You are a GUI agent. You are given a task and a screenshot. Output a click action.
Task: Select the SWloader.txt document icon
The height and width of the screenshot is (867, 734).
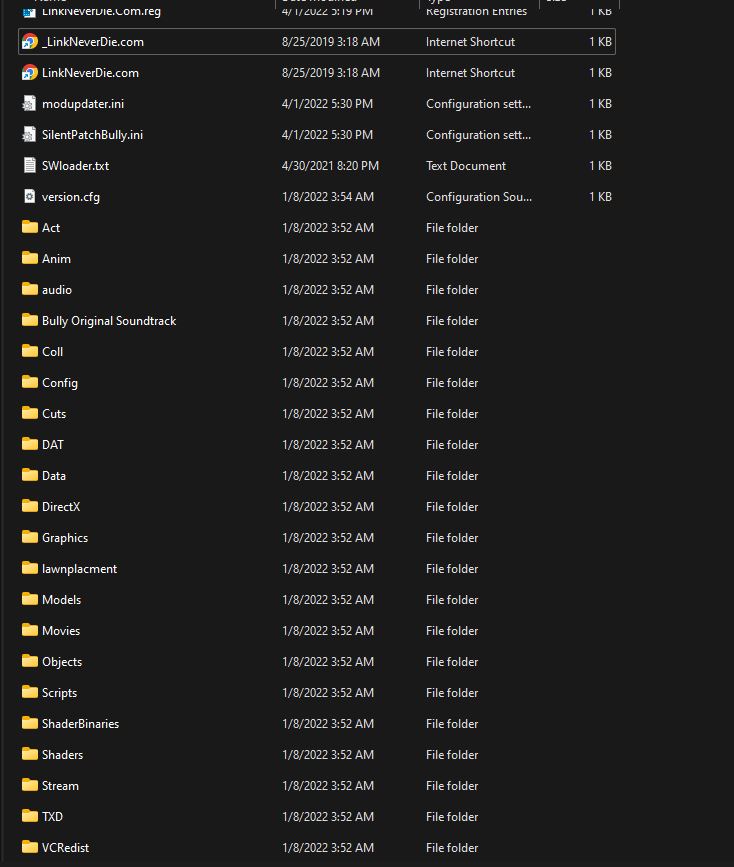pos(30,166)
